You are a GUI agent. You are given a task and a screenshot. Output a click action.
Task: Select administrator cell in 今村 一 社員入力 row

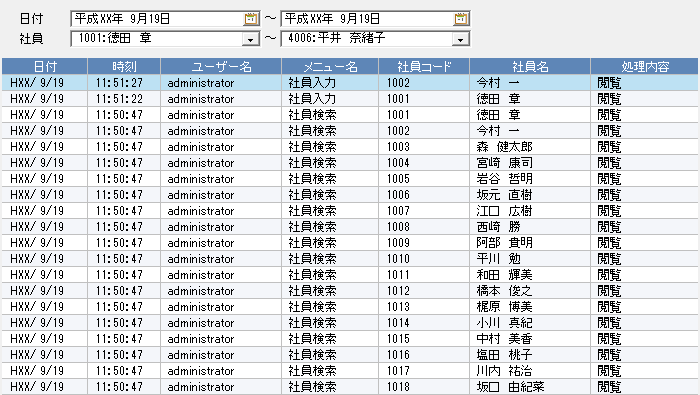pos(221,83)
